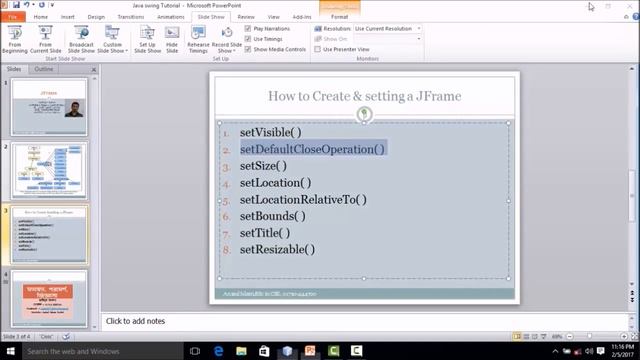Click in the Click to add notes area
The height and width of the screenshot is (360, 640).
point(364,321)
